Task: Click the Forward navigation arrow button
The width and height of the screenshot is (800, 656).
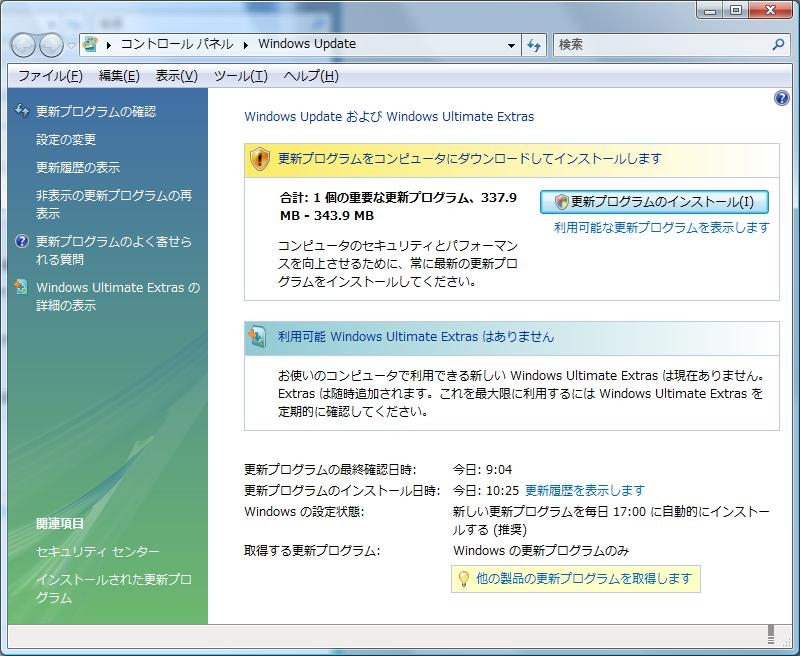Action: (x=52, y=45)
